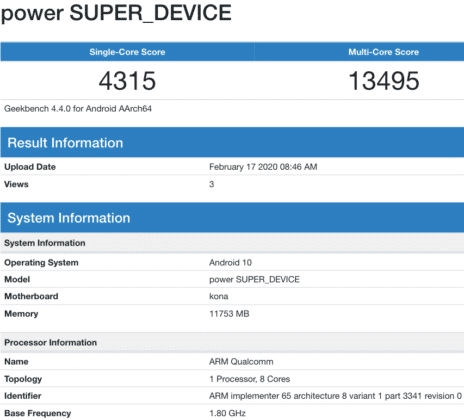Select the Views count 3
The image size is (464, 420).
tap(212, 184)
